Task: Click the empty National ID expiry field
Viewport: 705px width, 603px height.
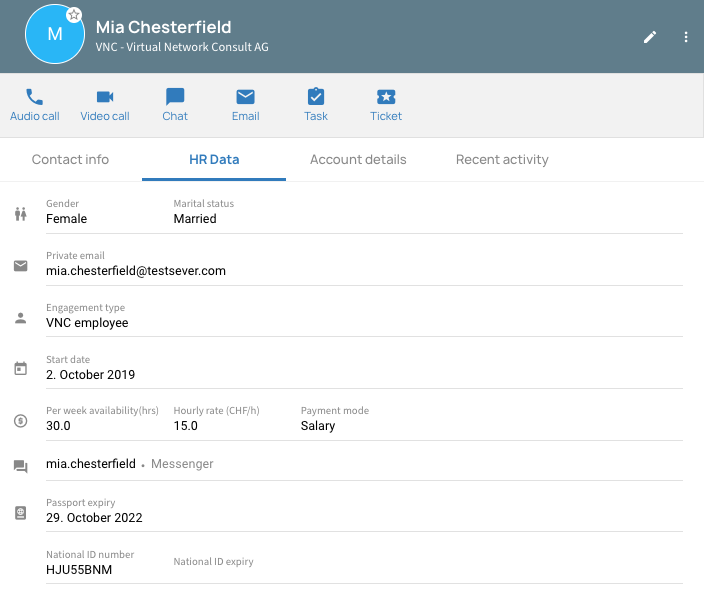Action: click(214, 562)
